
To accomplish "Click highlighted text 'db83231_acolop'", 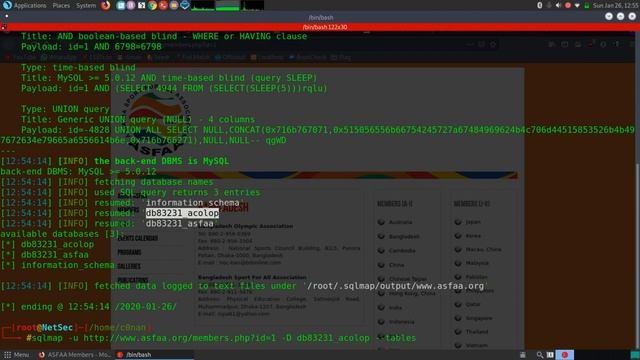I will point(182,213).
